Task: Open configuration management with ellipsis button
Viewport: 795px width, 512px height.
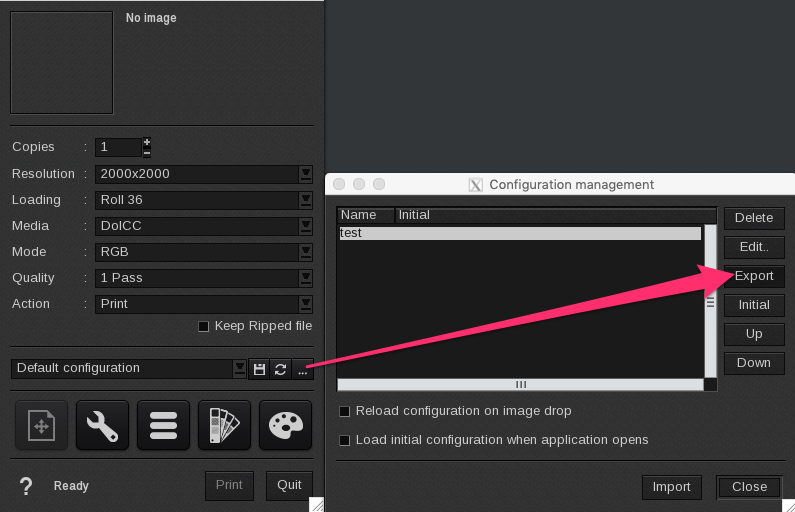Action: [303, 369]
